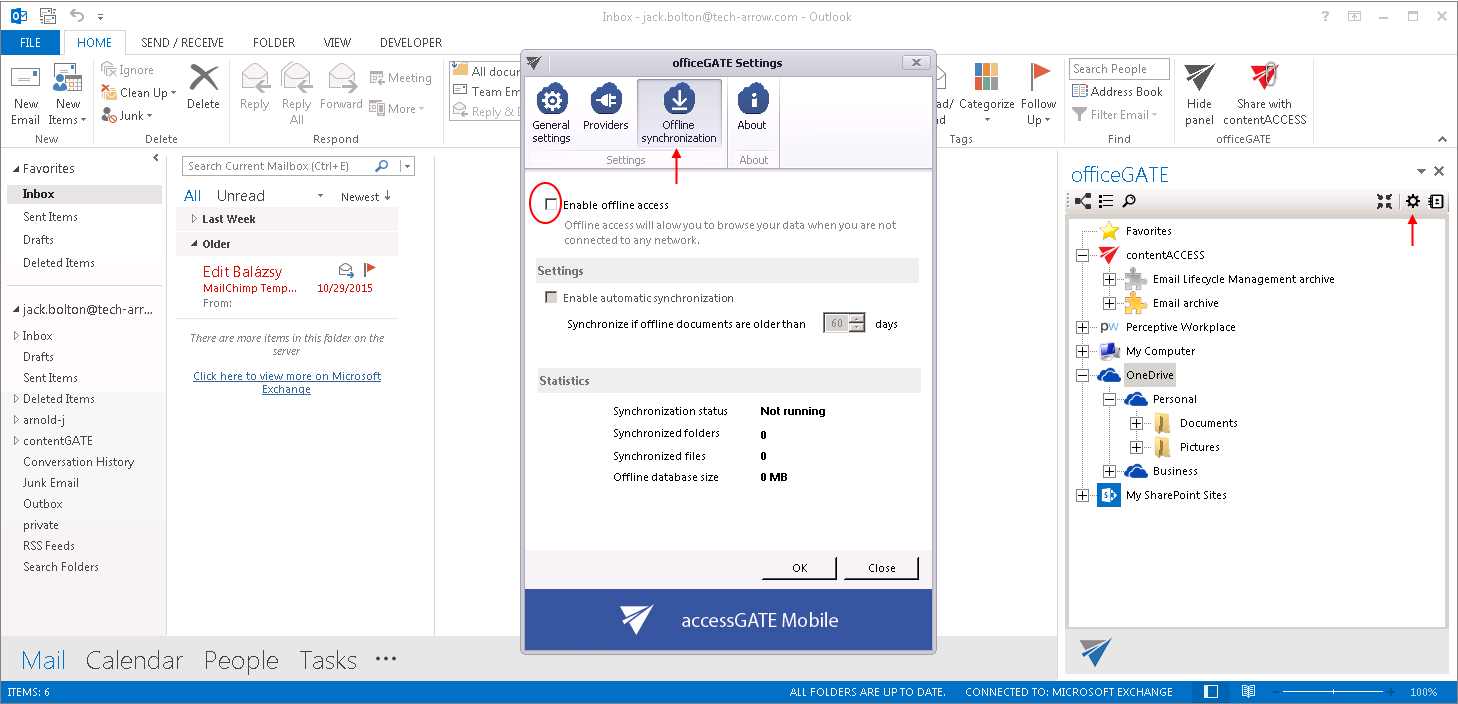Open Tasks navigation
The height and width of the screenshot is (704, 1458).
328,660
